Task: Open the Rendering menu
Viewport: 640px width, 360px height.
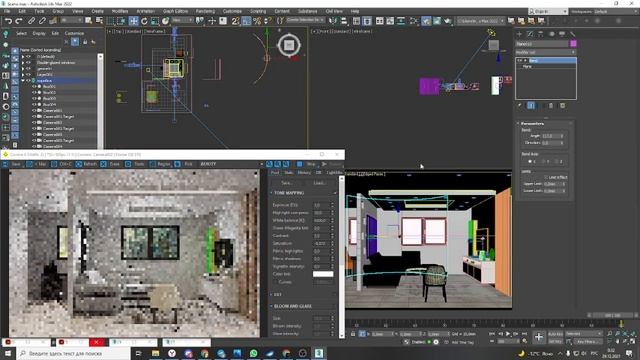Action: [x=205, y=11]
